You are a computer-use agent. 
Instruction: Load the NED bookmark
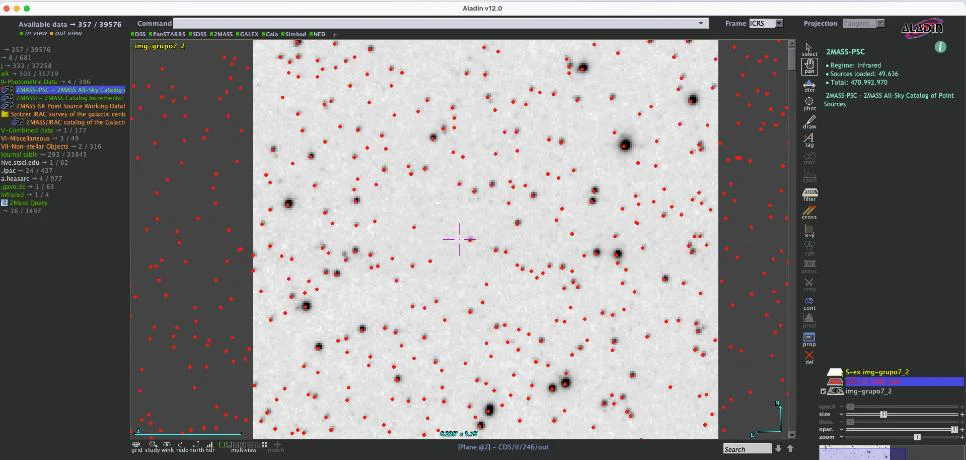[x=318, y=34]
